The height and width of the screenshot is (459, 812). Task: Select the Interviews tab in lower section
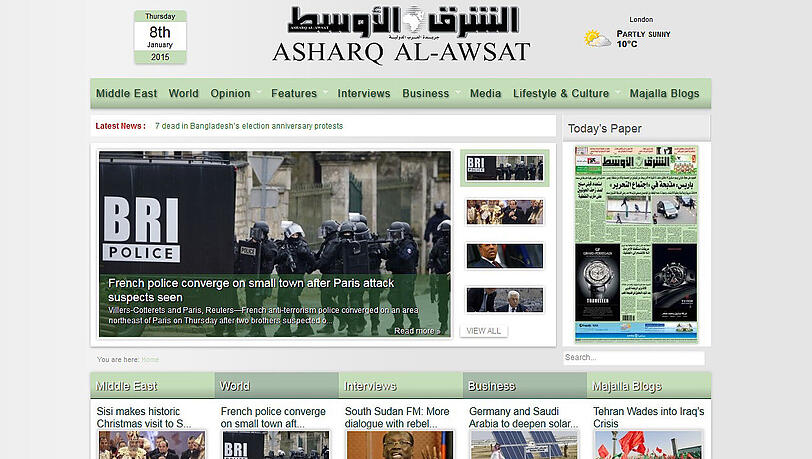coord(401,386)
